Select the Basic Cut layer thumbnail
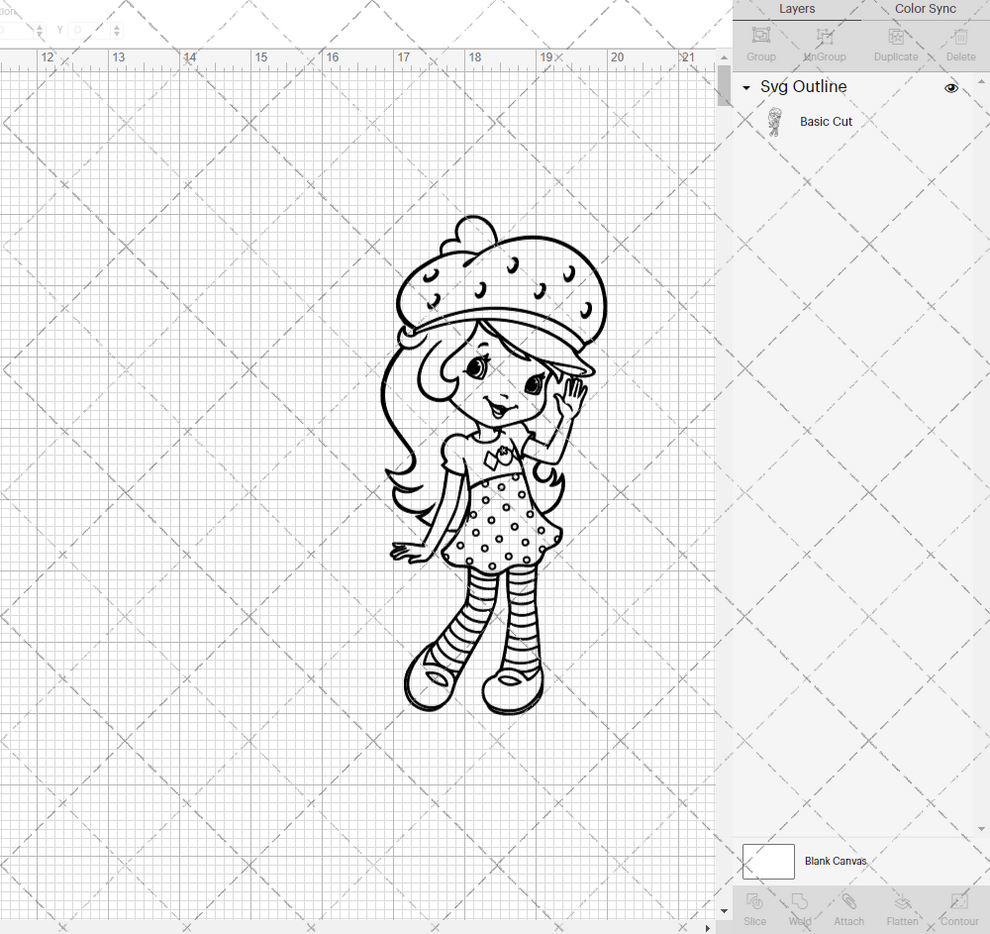Image resolution: width=990 pixels, height=934 pixels. 776,121
